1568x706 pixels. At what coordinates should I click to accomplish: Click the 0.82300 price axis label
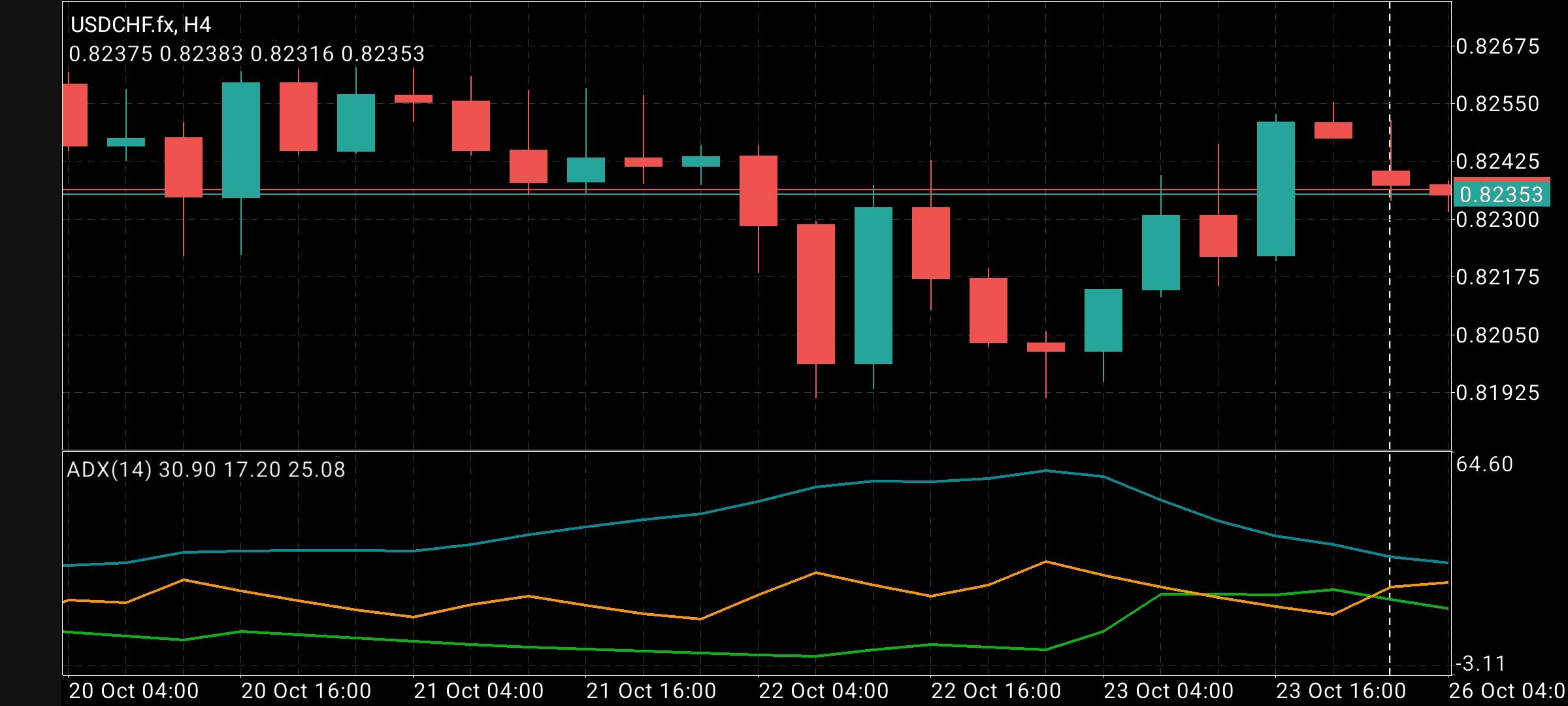(x=1498, y=220)
